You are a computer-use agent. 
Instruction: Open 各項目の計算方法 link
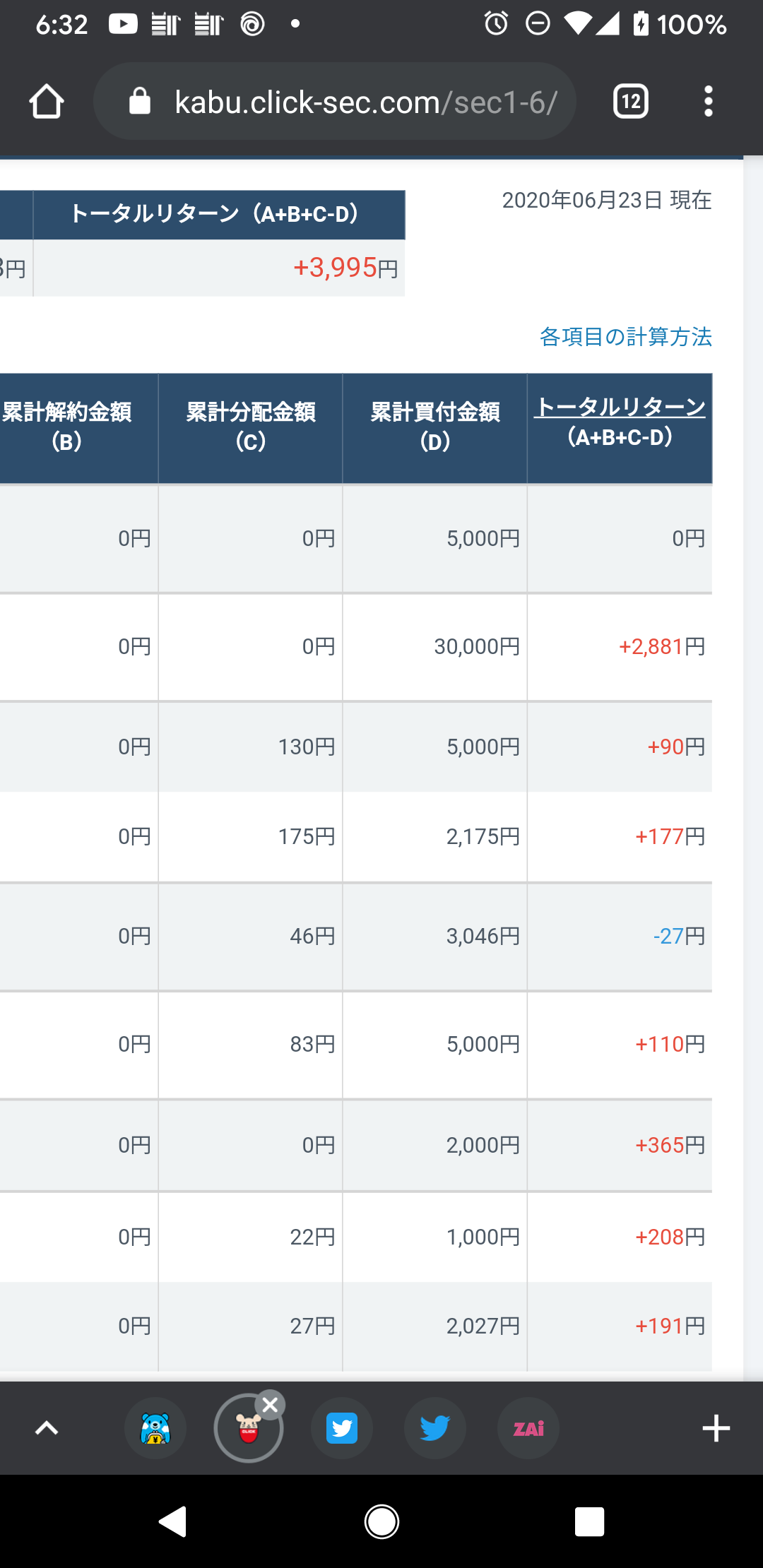pyautogui.click(x=625, y=337)
